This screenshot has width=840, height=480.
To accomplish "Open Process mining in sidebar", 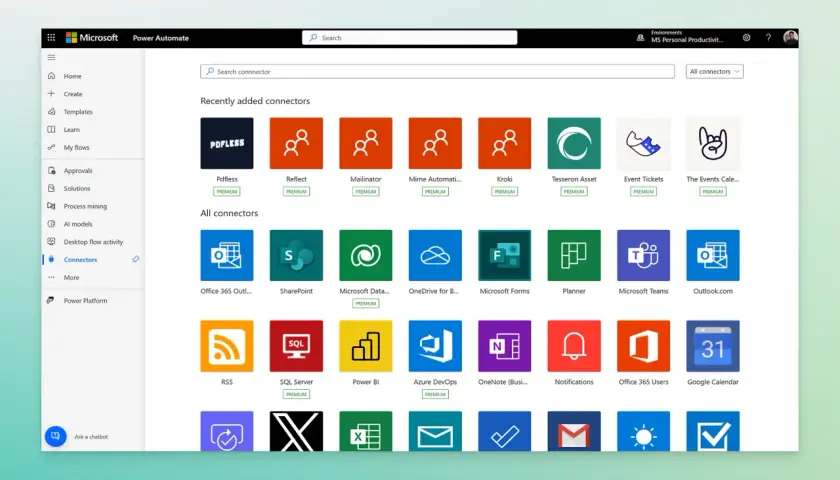I will [85, 206].
